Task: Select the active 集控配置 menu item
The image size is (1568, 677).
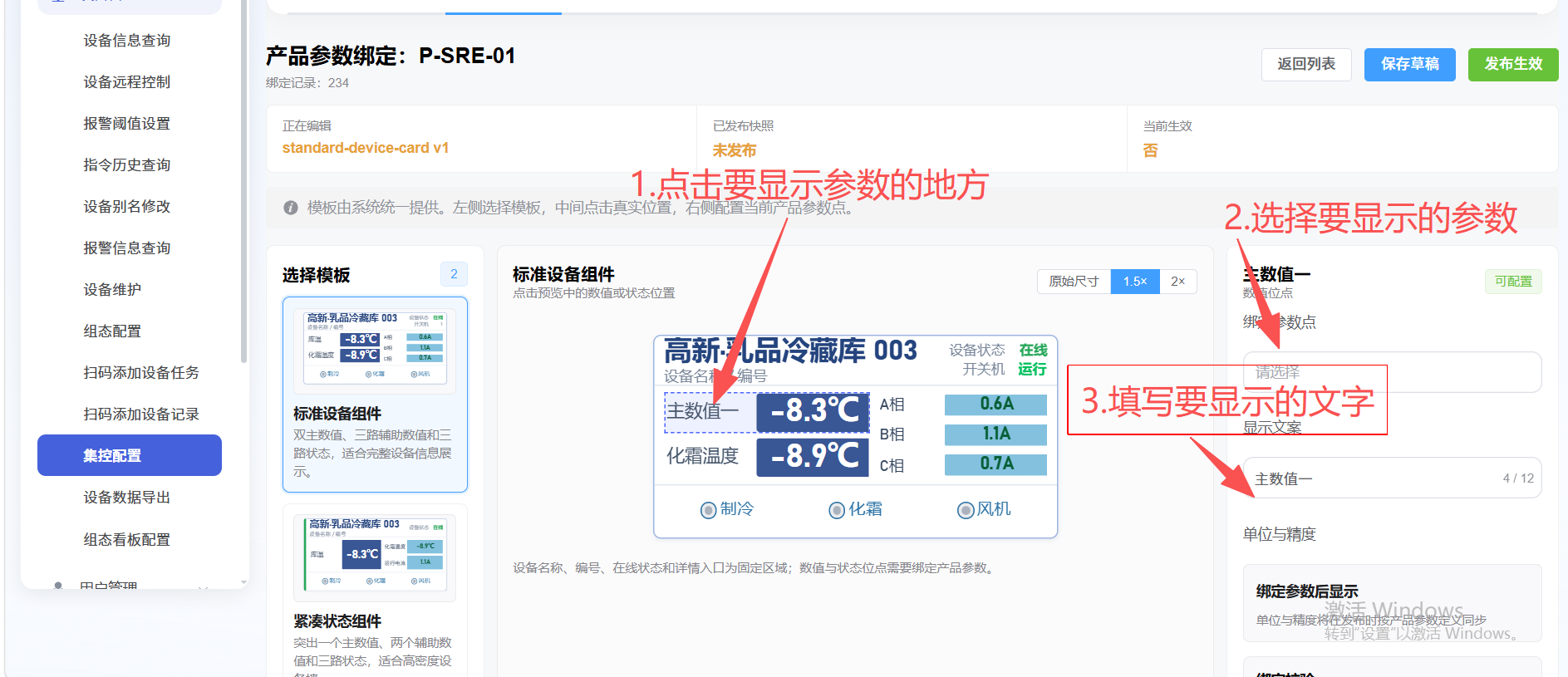Action: (130, 455)
